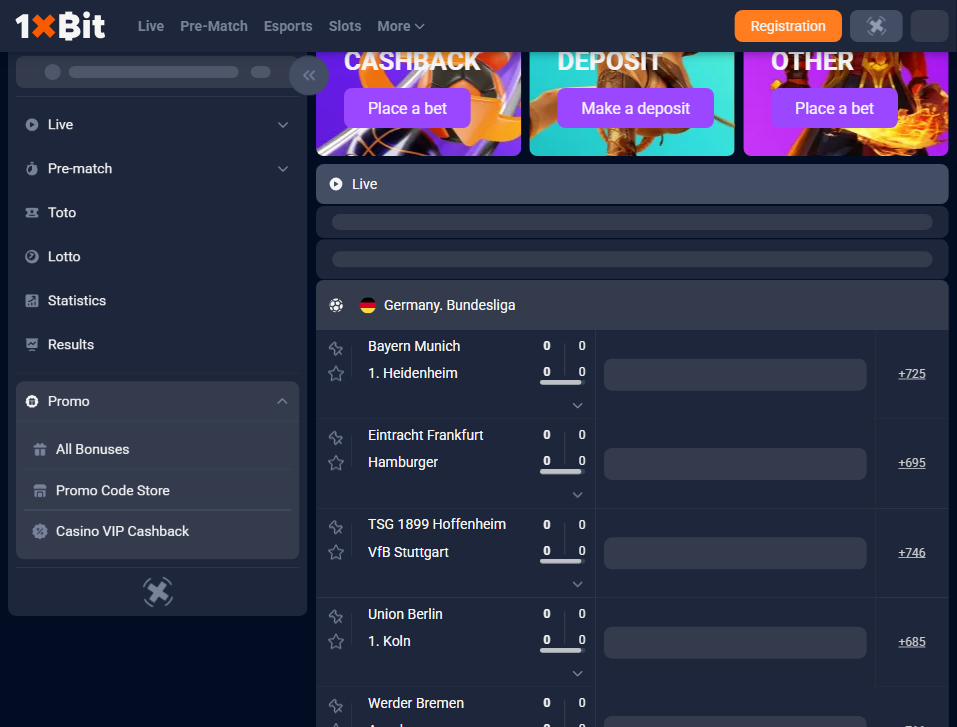This screenshot has height=727, width=957.
Task: Open Pre-Match in top navigation
Action: point(214,26)
